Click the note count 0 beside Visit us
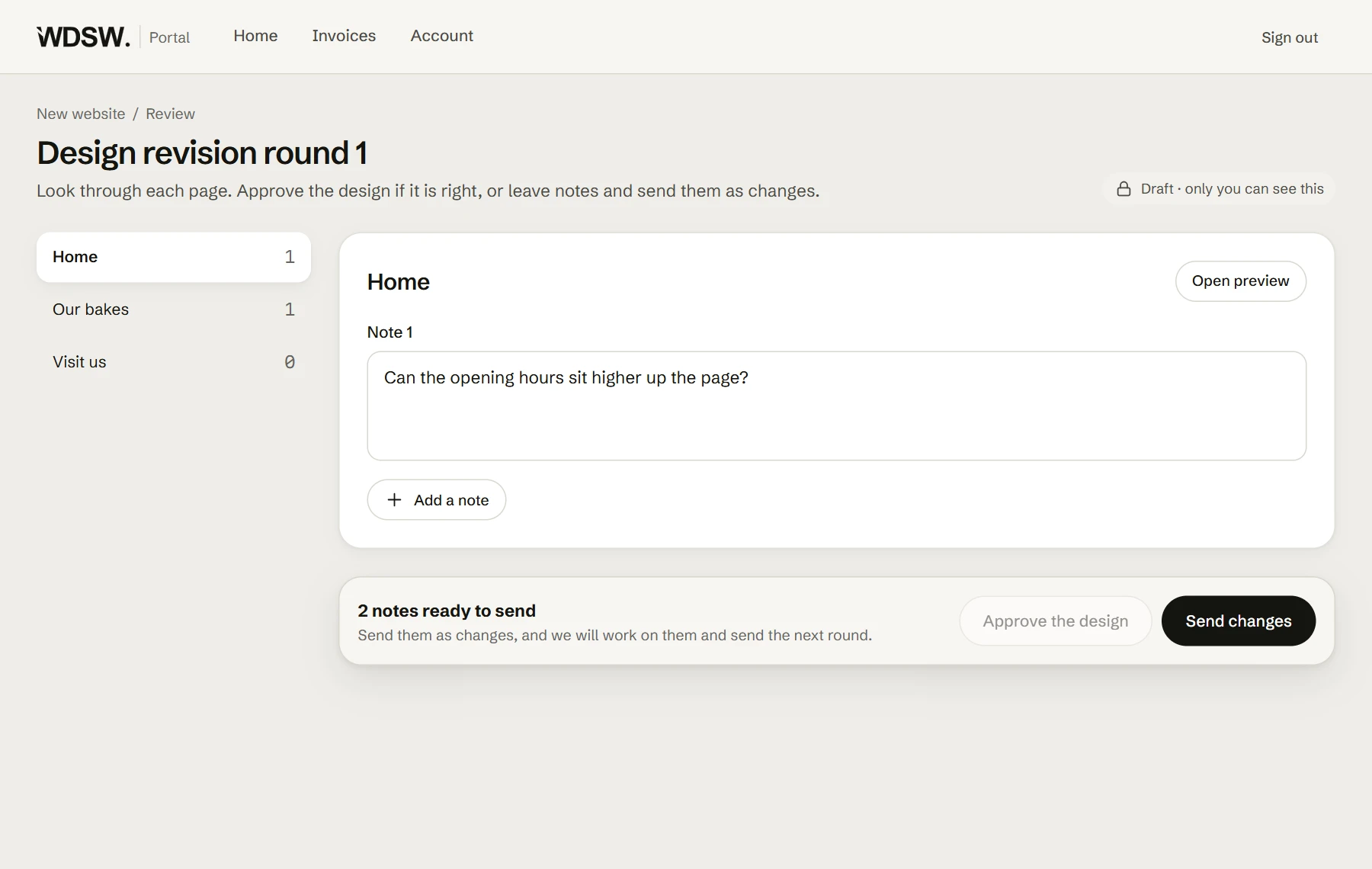The image size is (1372, 869). click(x=290, y=362)
